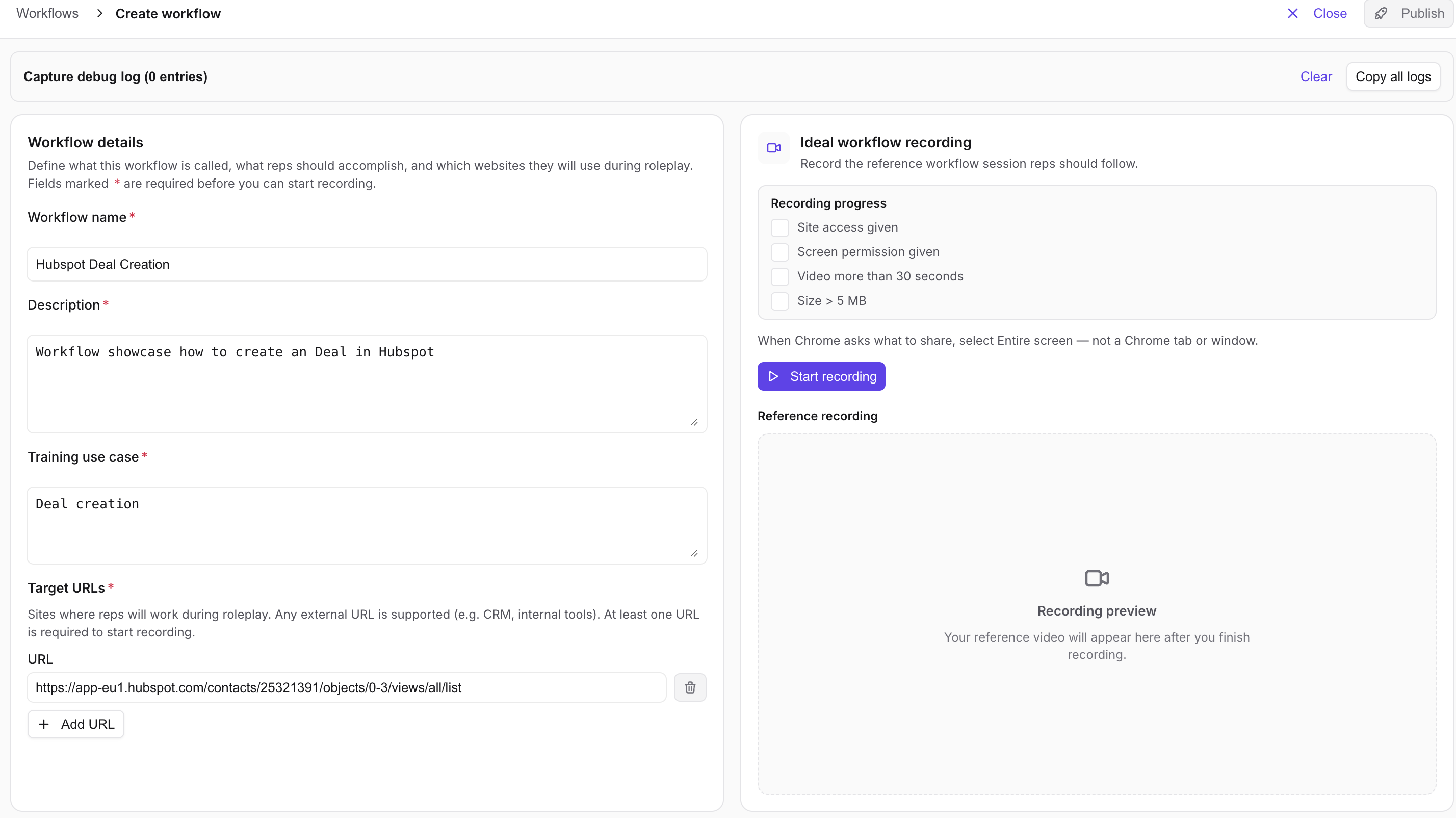The width and height of the screenshot is (1456, 818).
Task: Click the Description textarea resize handle
Action: pyautogui.click(x=694, y=422)
